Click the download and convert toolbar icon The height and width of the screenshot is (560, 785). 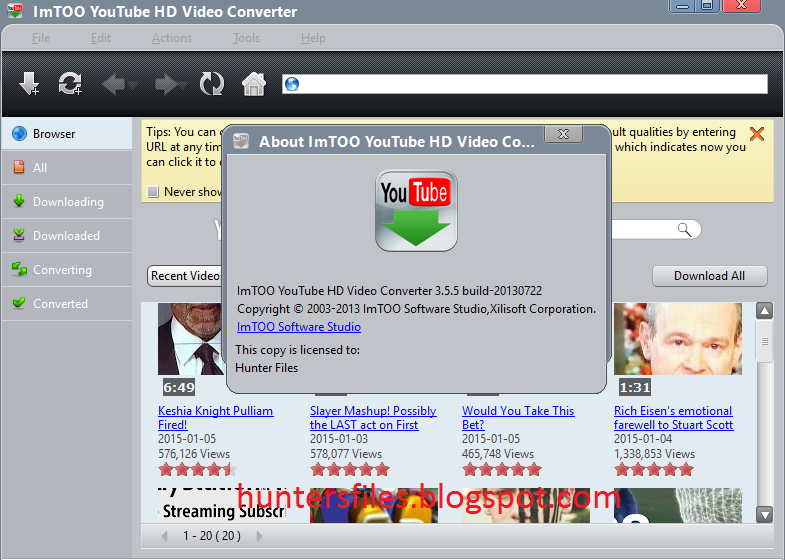pyautogui.click(x=70, y=84)
